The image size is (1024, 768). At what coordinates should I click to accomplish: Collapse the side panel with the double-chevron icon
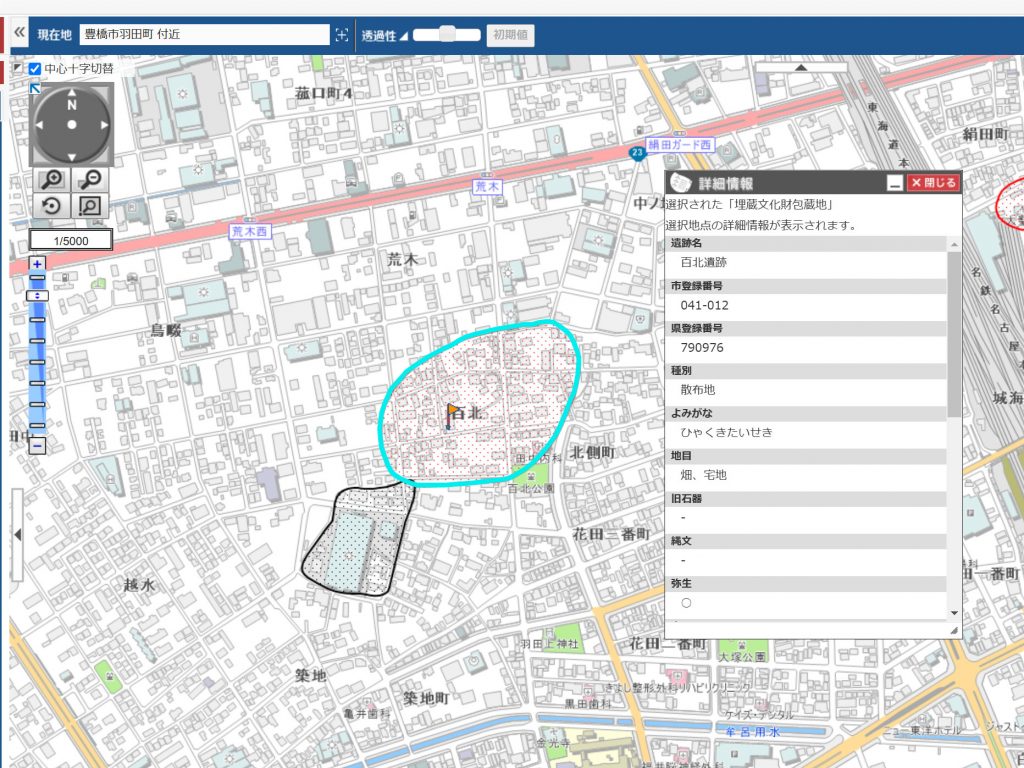pos(20,32)
